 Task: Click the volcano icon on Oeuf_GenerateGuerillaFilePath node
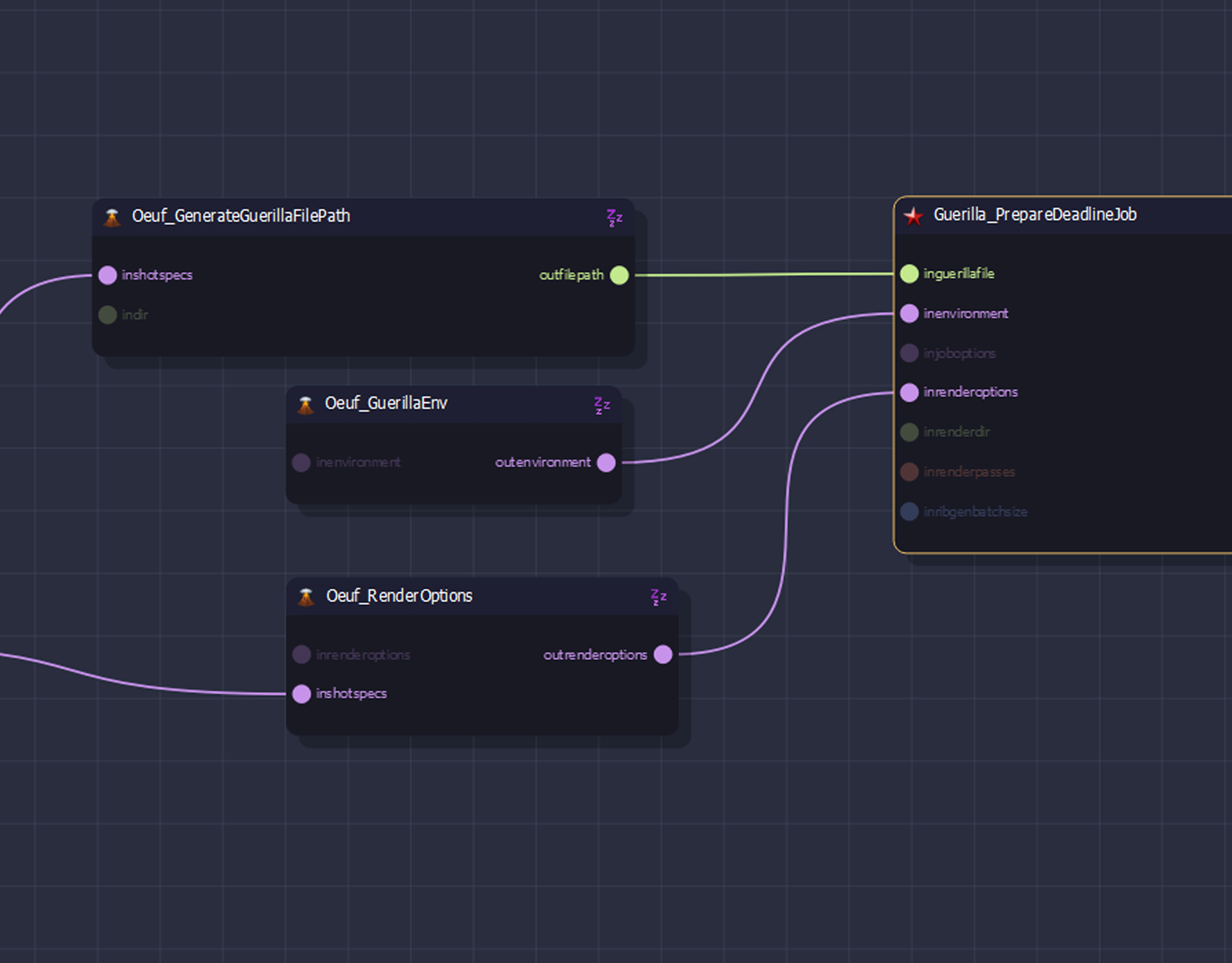(x=112, y=217)
